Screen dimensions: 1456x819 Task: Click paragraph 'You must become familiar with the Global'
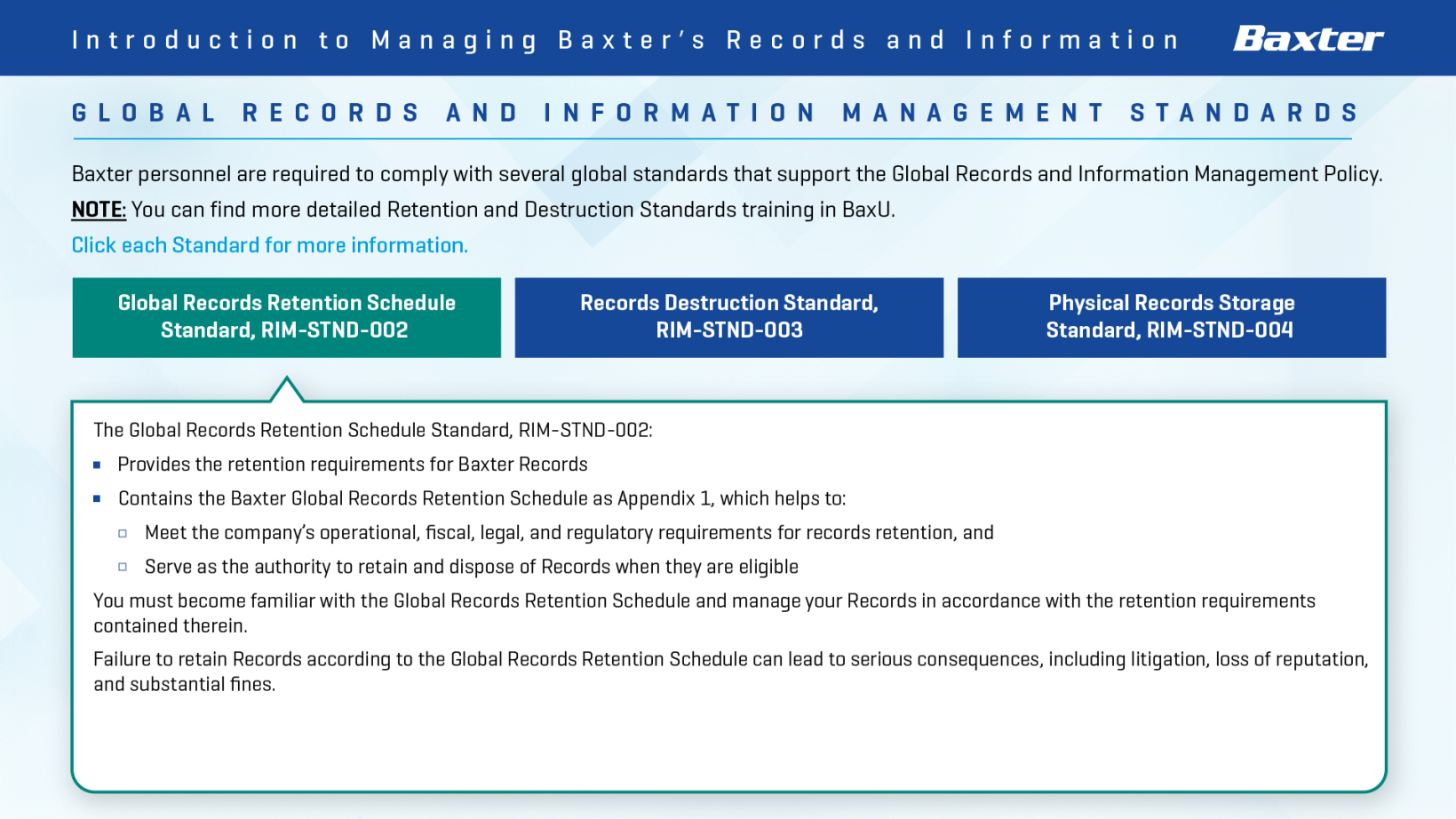704,613
